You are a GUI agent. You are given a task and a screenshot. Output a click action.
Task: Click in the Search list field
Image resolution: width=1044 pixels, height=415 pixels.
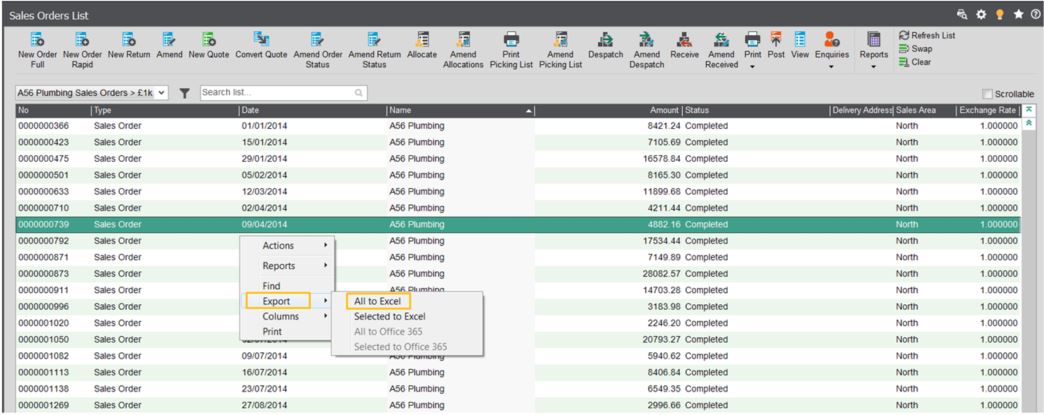283,93
